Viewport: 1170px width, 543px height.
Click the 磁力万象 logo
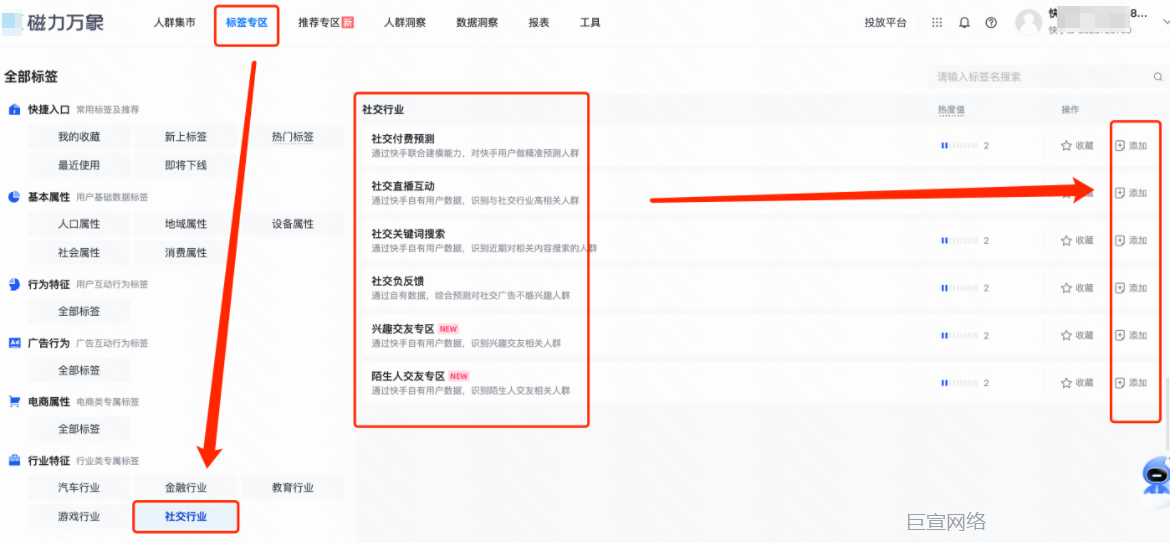click(52, 22)
